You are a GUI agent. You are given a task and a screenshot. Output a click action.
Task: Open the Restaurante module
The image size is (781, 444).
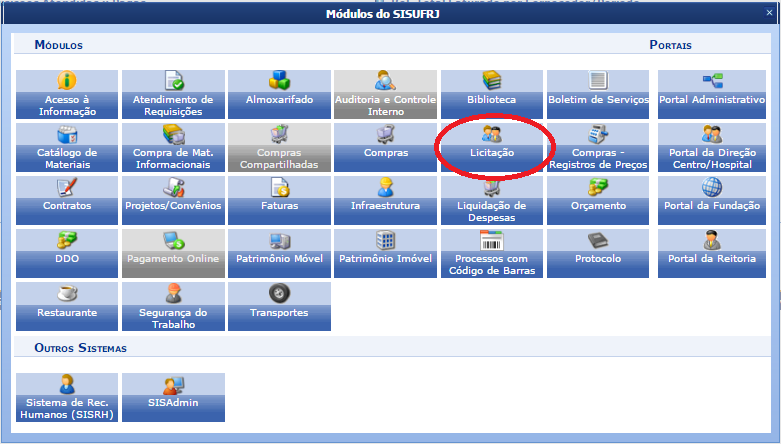pyautogui.click(x=67, y=305)
